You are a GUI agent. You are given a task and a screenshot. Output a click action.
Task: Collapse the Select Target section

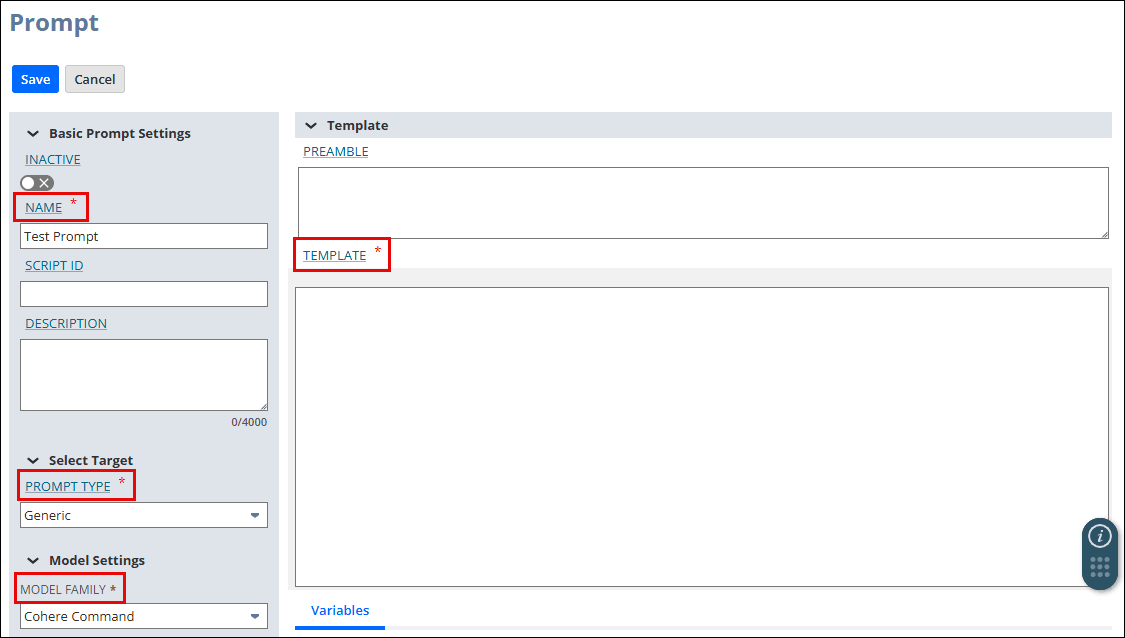(33, 461)
